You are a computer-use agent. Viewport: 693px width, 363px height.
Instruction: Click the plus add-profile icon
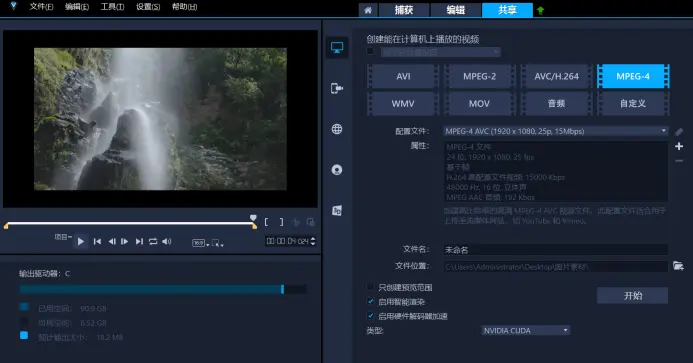click(x=679, y=146)
